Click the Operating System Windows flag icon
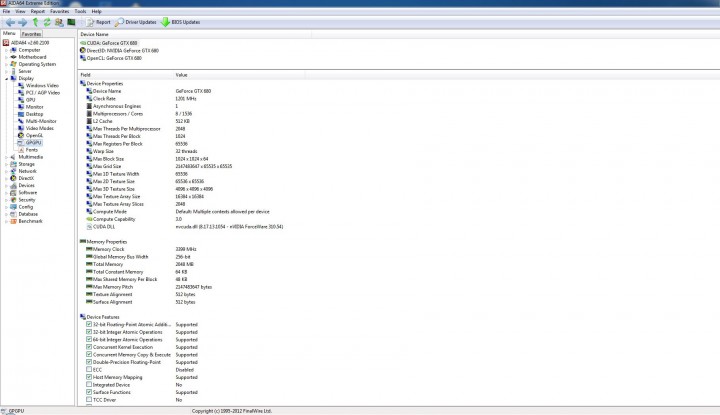This screenshot has width=720, height=415. [13, 64]
